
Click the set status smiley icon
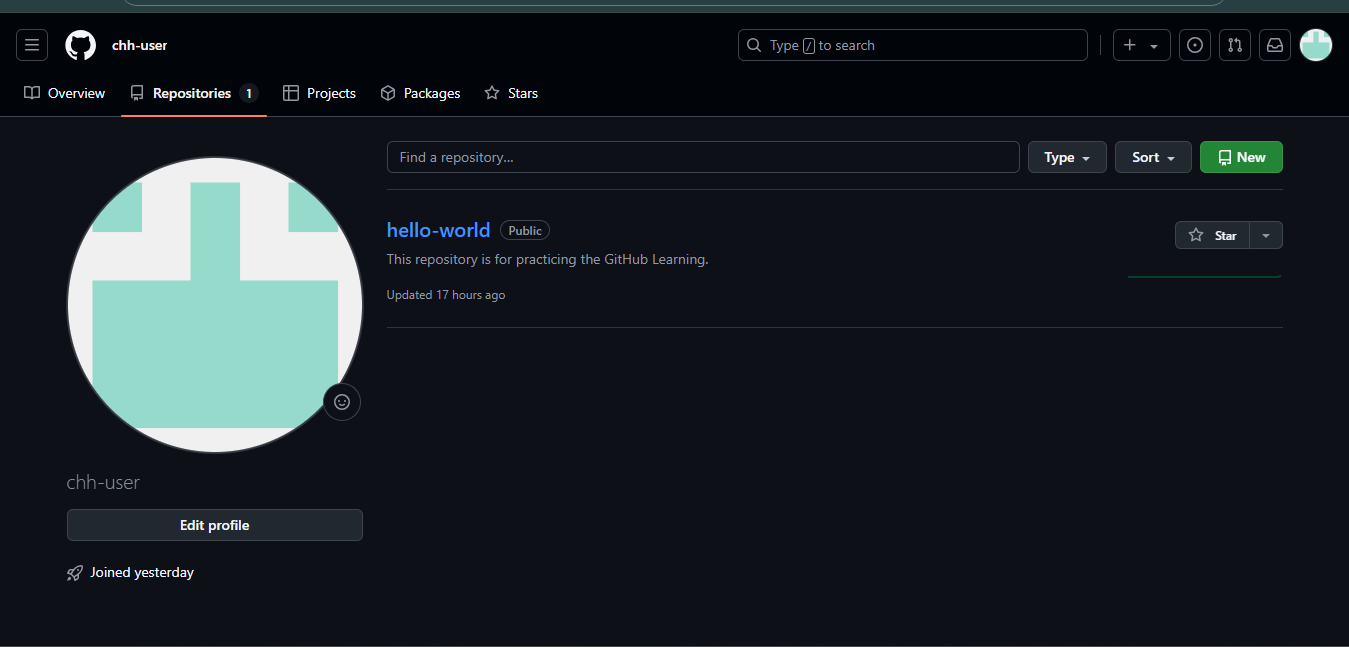click(342, 402)
